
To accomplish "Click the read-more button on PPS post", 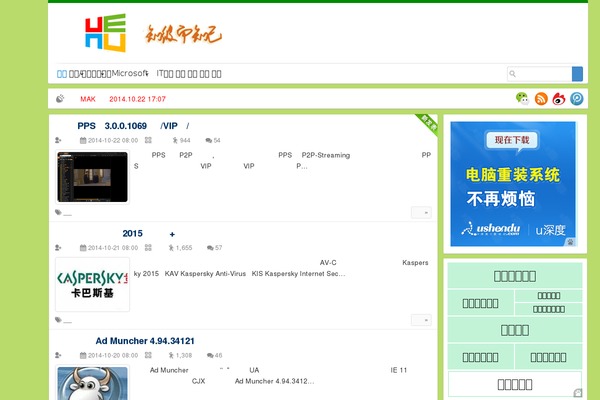I will [x=421, y=212].
